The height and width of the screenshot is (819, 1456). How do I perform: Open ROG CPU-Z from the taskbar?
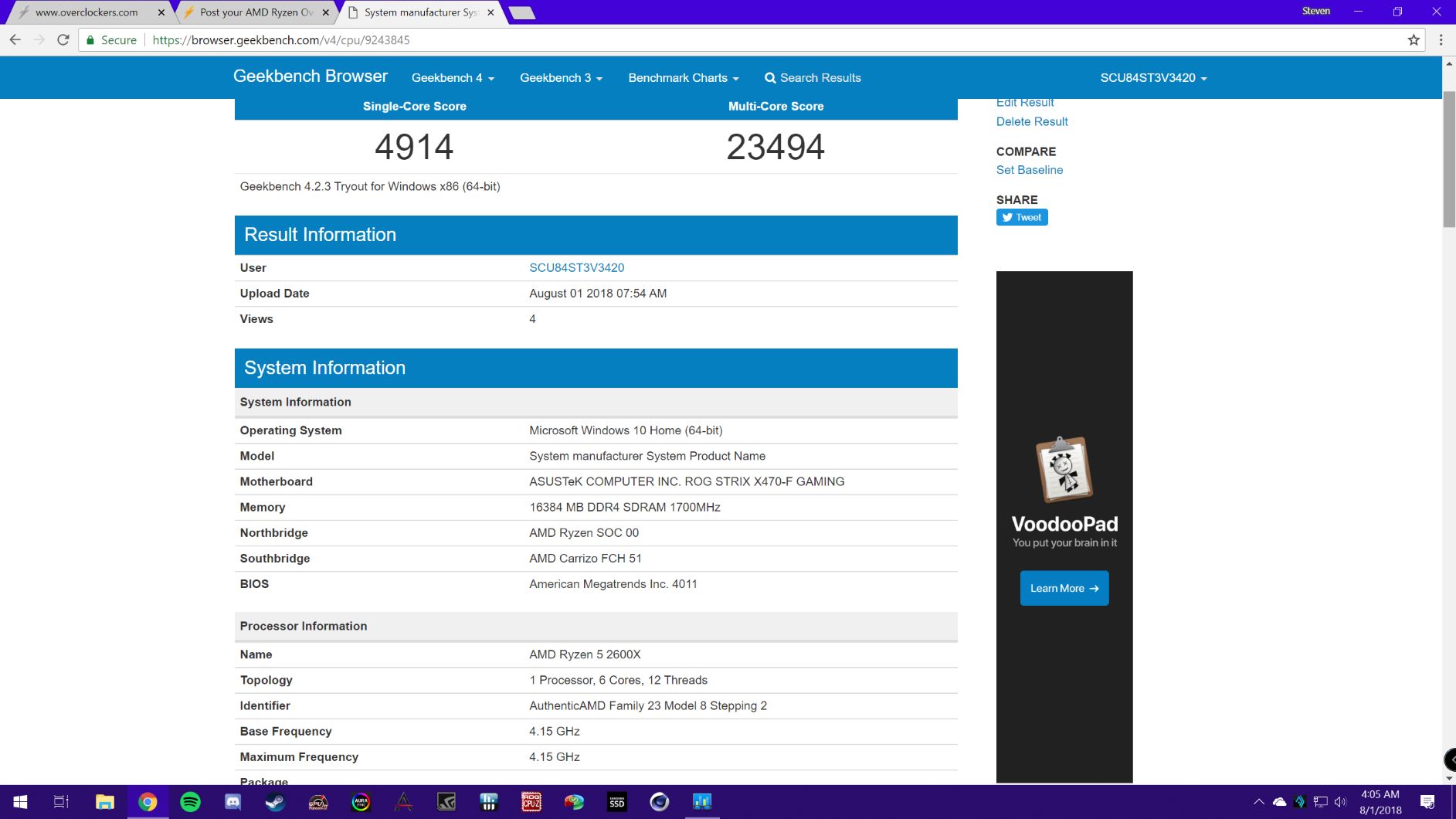tap(531, 802)
